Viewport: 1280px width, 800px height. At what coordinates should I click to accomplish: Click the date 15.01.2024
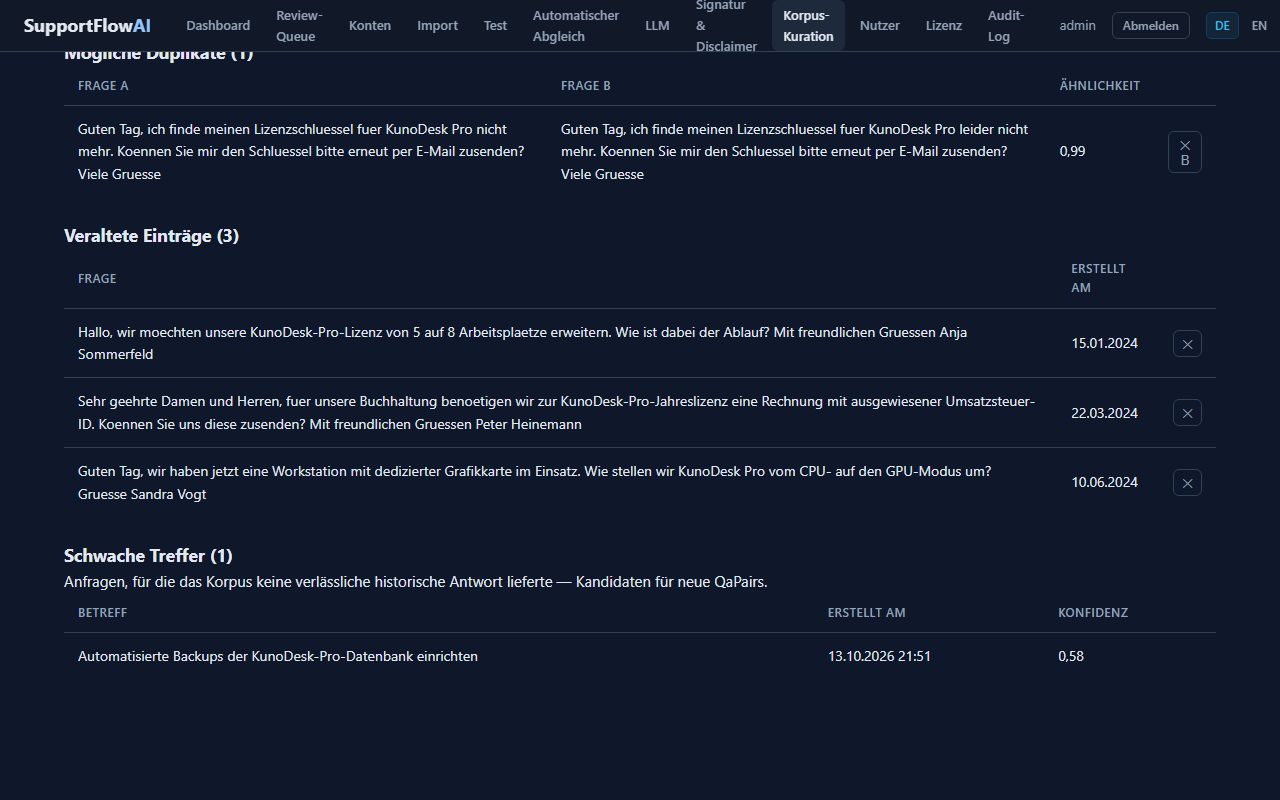(x=1105, y=343)
